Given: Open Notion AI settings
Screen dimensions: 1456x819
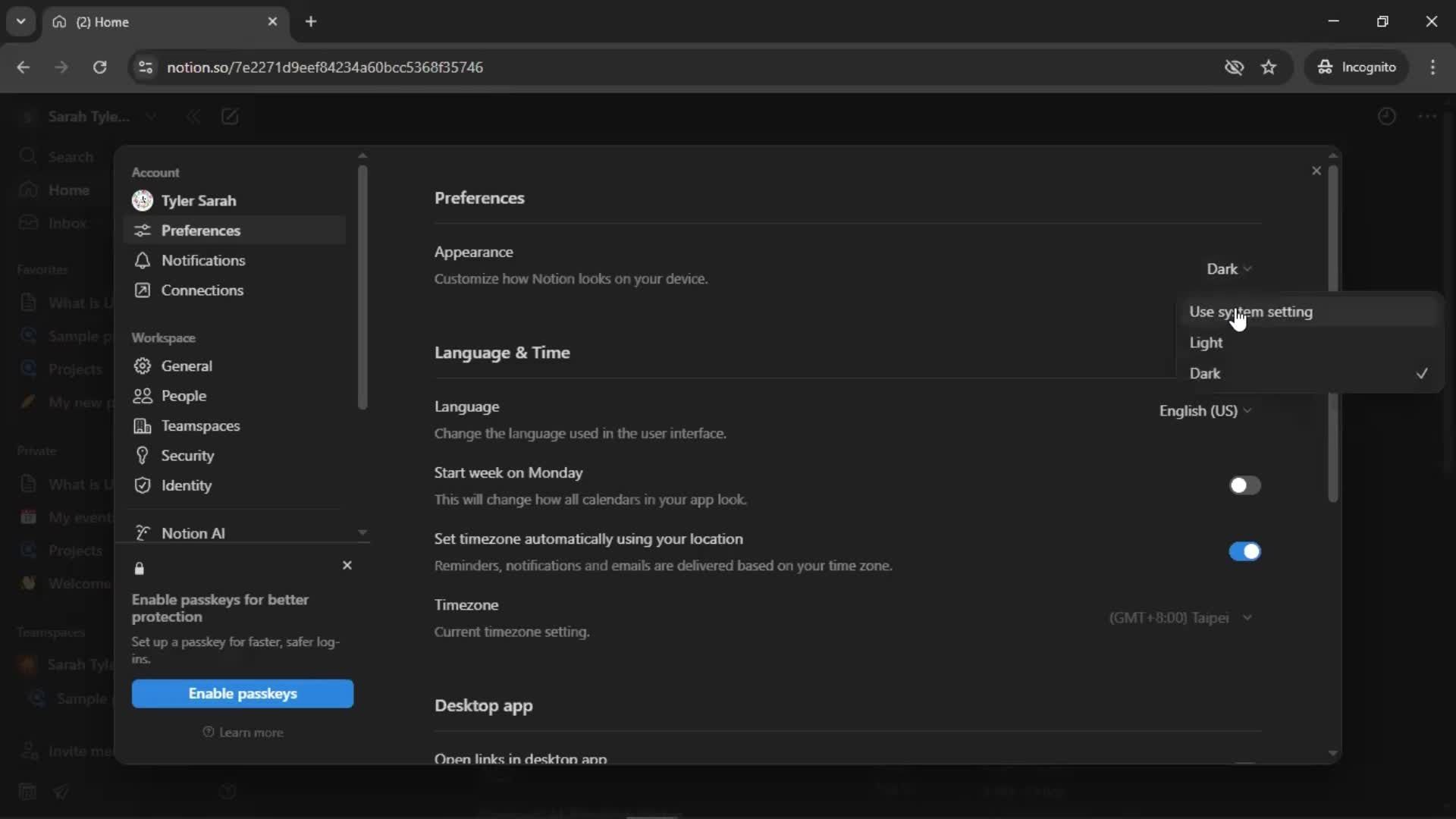Looking at the screenshot, I should (x=234, y=533).
